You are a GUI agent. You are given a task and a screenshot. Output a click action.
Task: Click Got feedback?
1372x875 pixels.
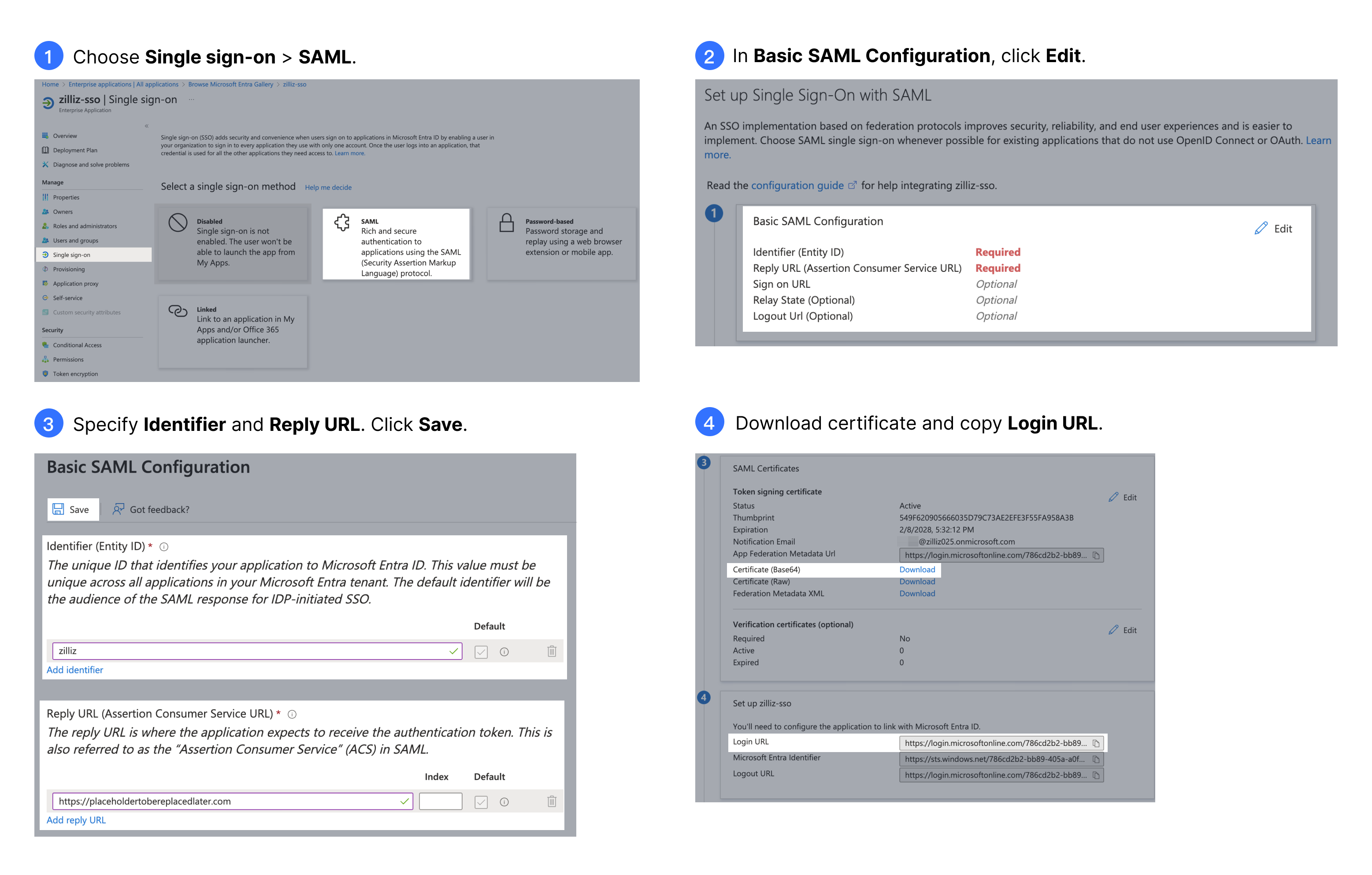click(x=151, y=509)
